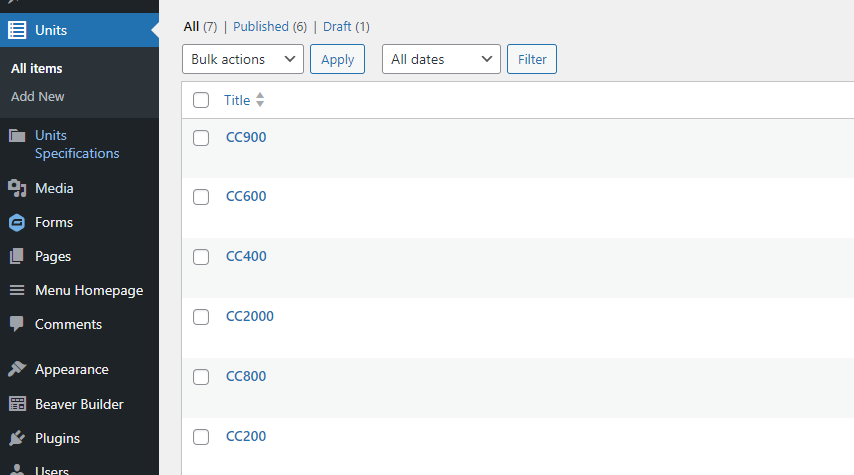Sort the list by Title arrows

260,100
